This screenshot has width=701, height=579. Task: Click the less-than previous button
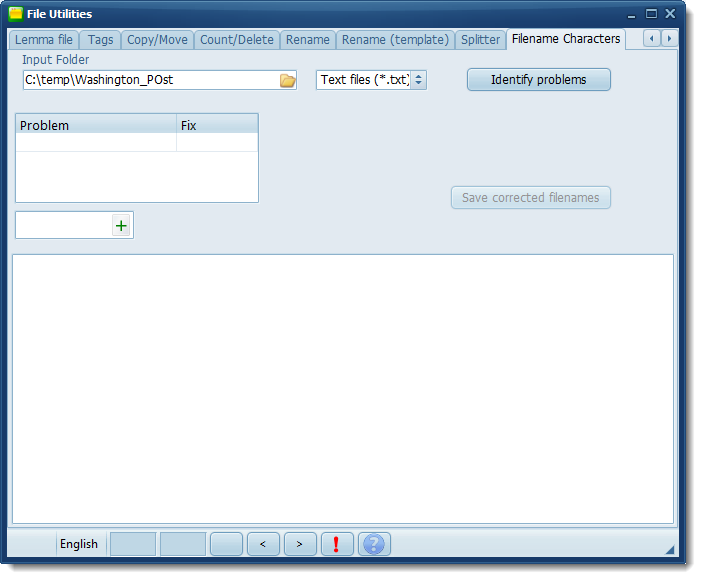point(263,544)
